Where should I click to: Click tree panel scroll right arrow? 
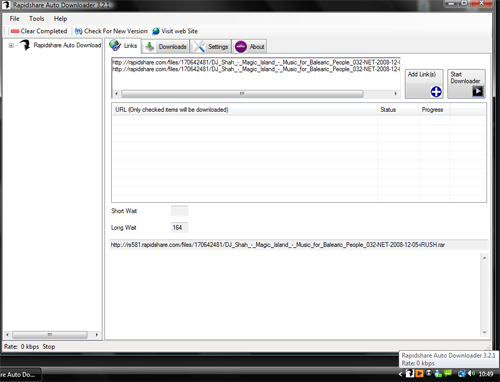point(97,334)
